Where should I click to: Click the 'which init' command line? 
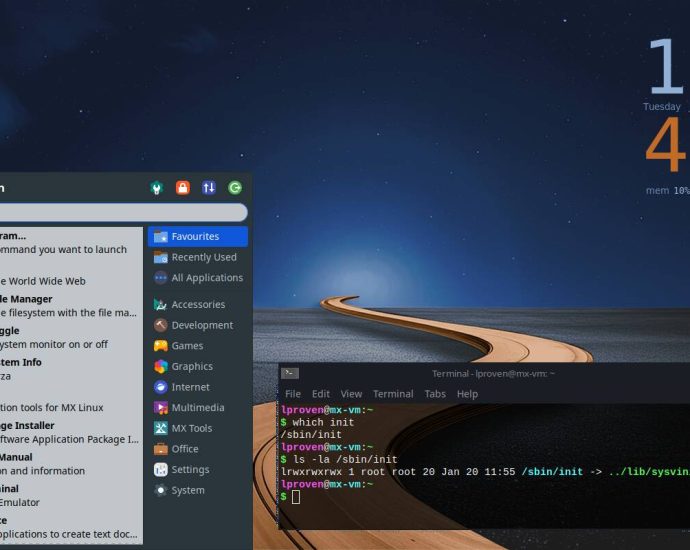click(x=317, y=422)
